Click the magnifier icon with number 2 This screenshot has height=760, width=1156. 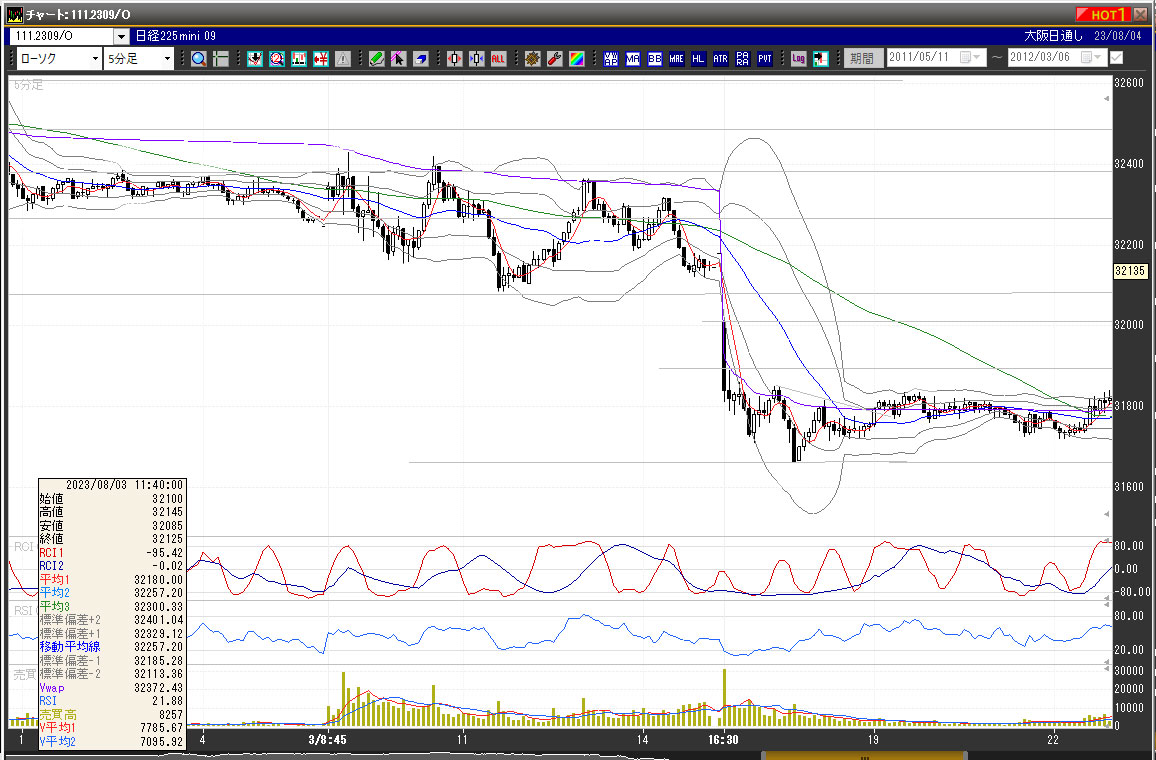[276, 59]
